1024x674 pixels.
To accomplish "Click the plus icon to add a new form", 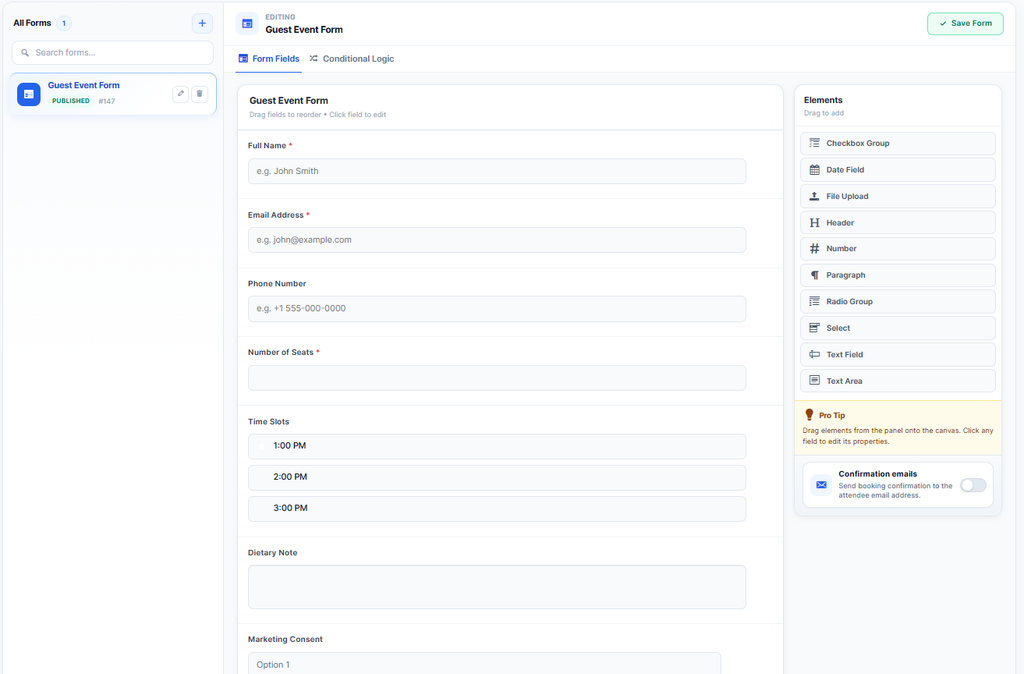I will coord(202,24).
